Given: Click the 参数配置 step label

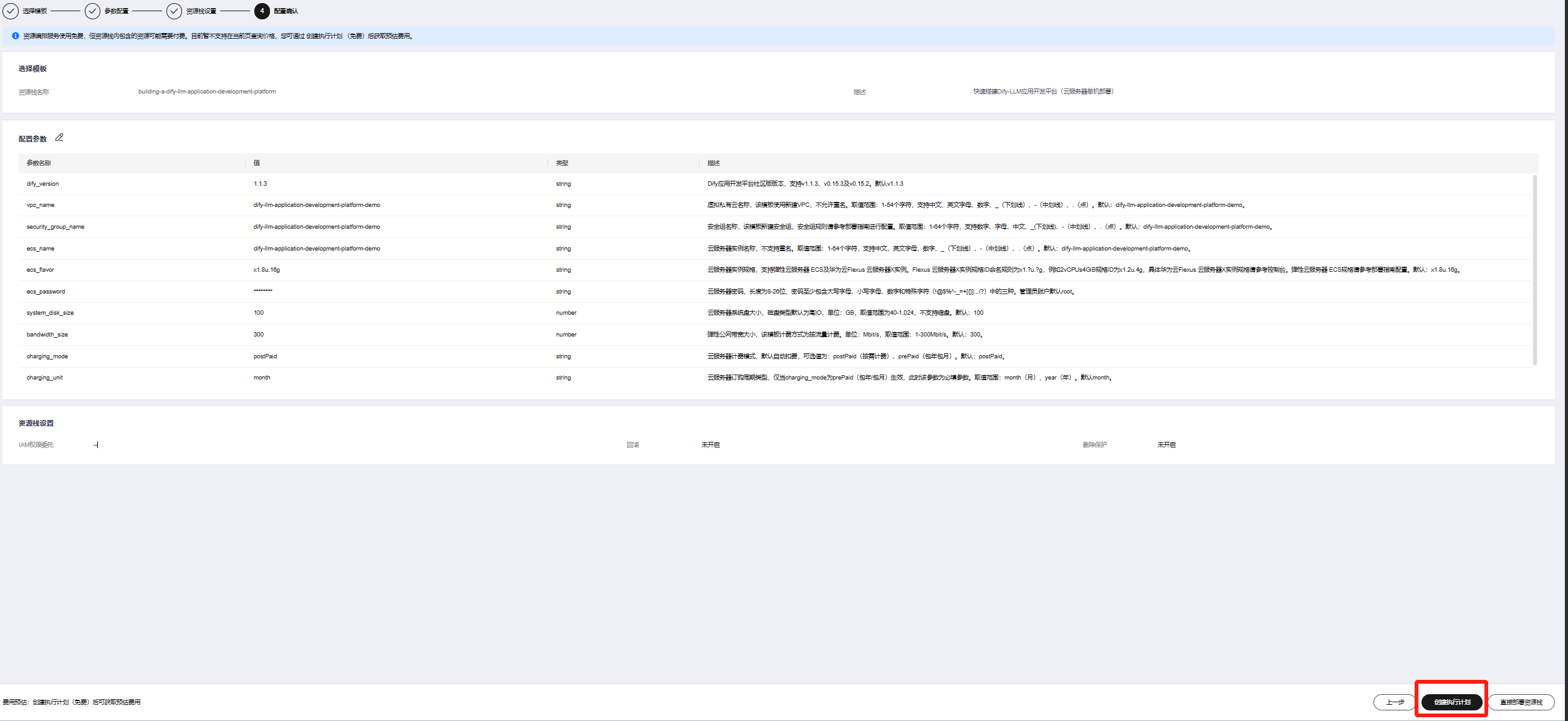Looking at the screenshot, I should pos(117,11).
